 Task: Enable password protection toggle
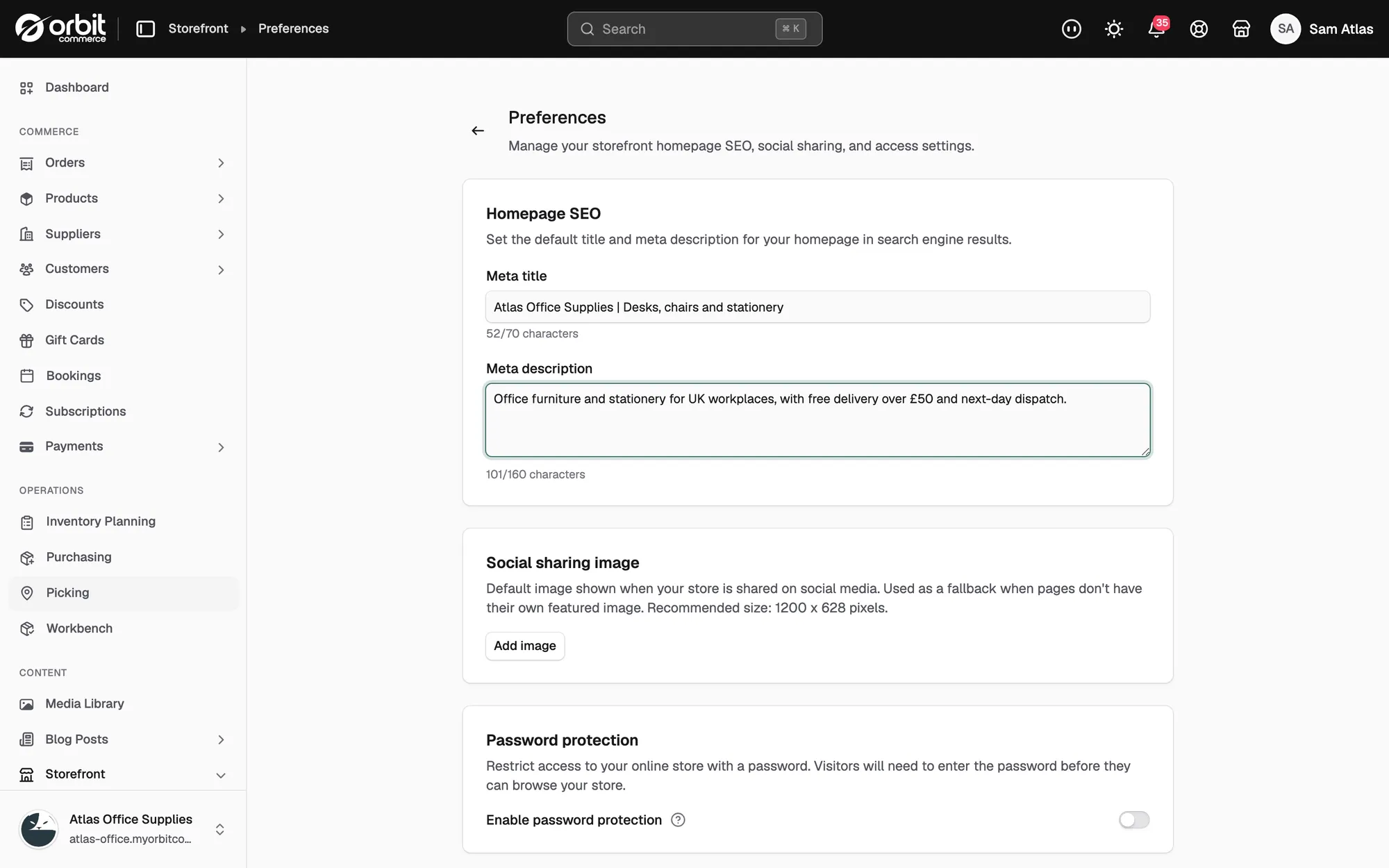(x=1134, y=820)
